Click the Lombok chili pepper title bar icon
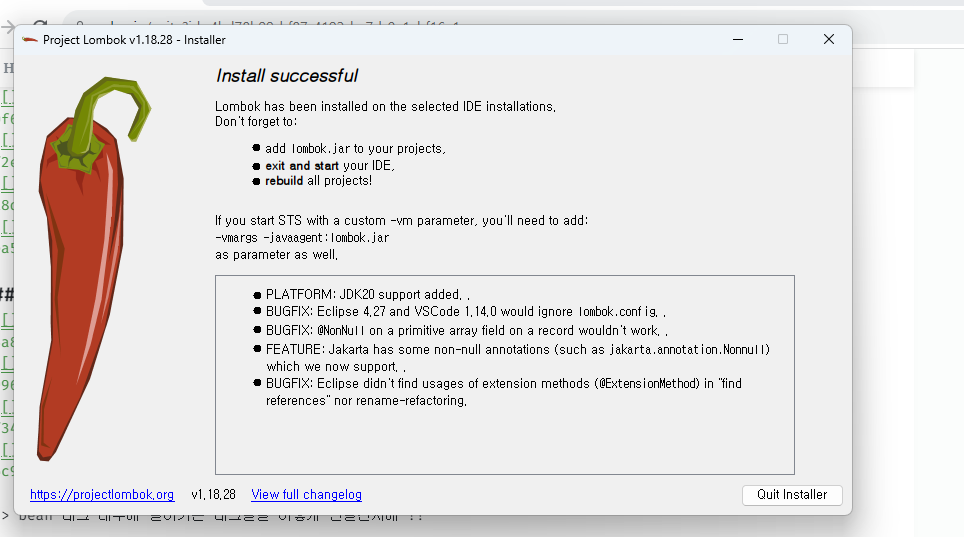The image size is (964, 537). pyautogui.click(x=30, y=40)
